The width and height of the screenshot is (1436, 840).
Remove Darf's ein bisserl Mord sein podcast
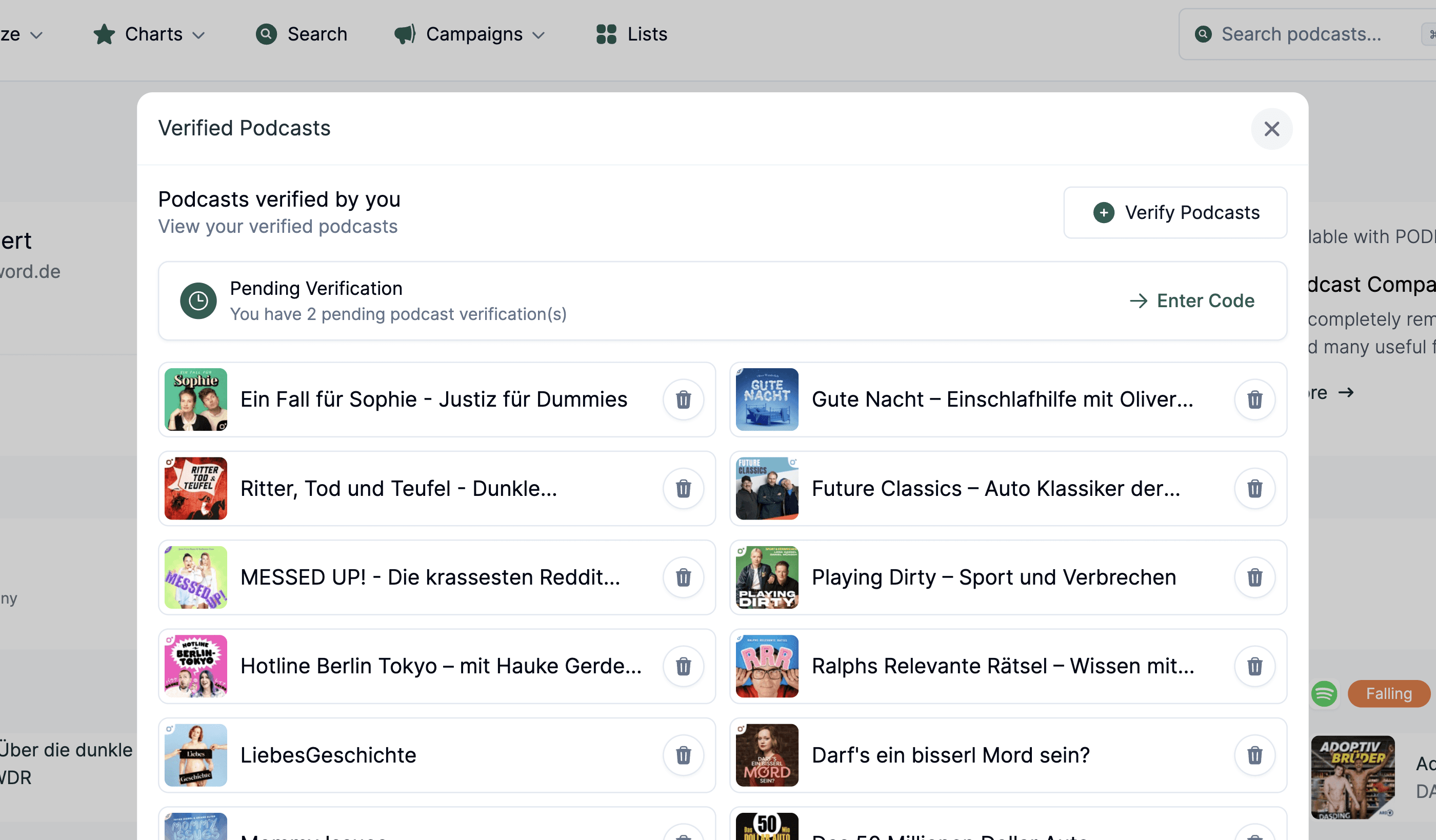click(x=1254, y=755)
